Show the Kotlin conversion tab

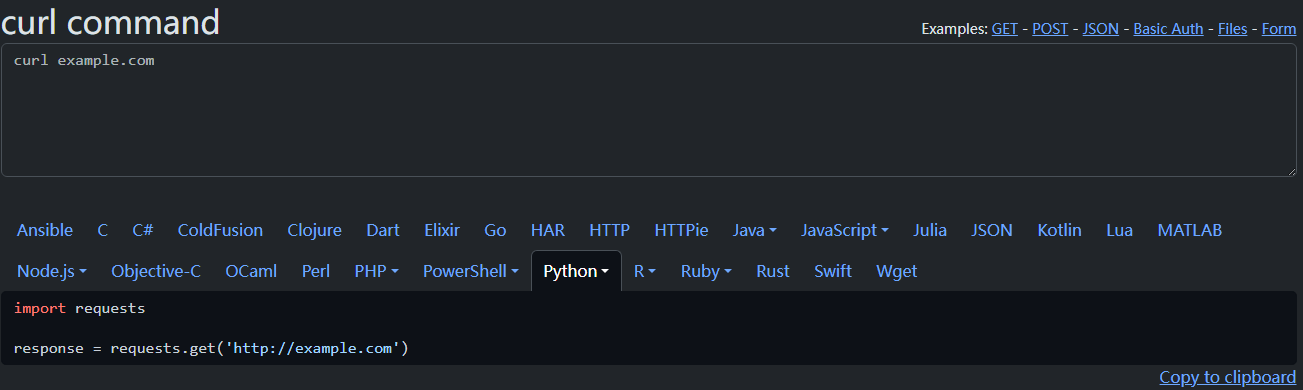pos(1059,230)
